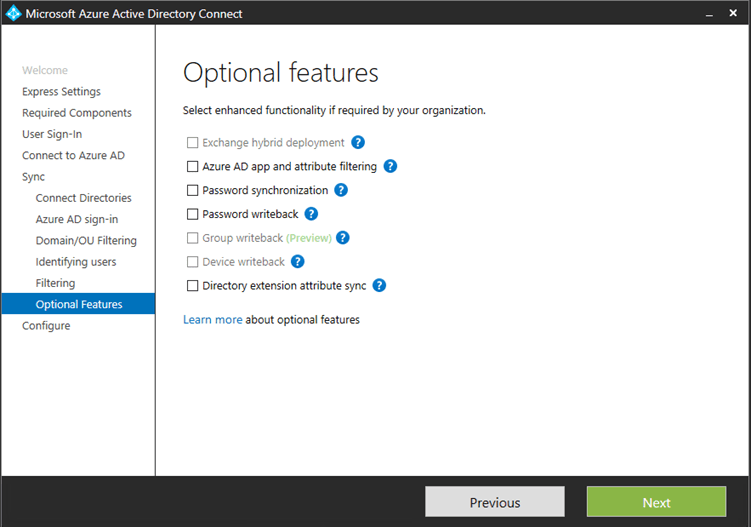751x527 pixels.
Task: Click help icon beside Password writeback
Action: coord(311,214)
